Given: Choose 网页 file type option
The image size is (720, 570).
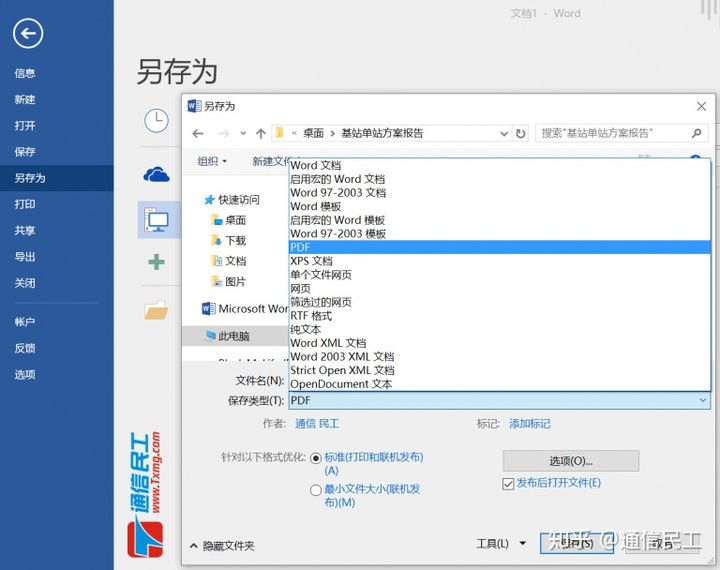Looking at the screenshot, I should tap(500, 288).
